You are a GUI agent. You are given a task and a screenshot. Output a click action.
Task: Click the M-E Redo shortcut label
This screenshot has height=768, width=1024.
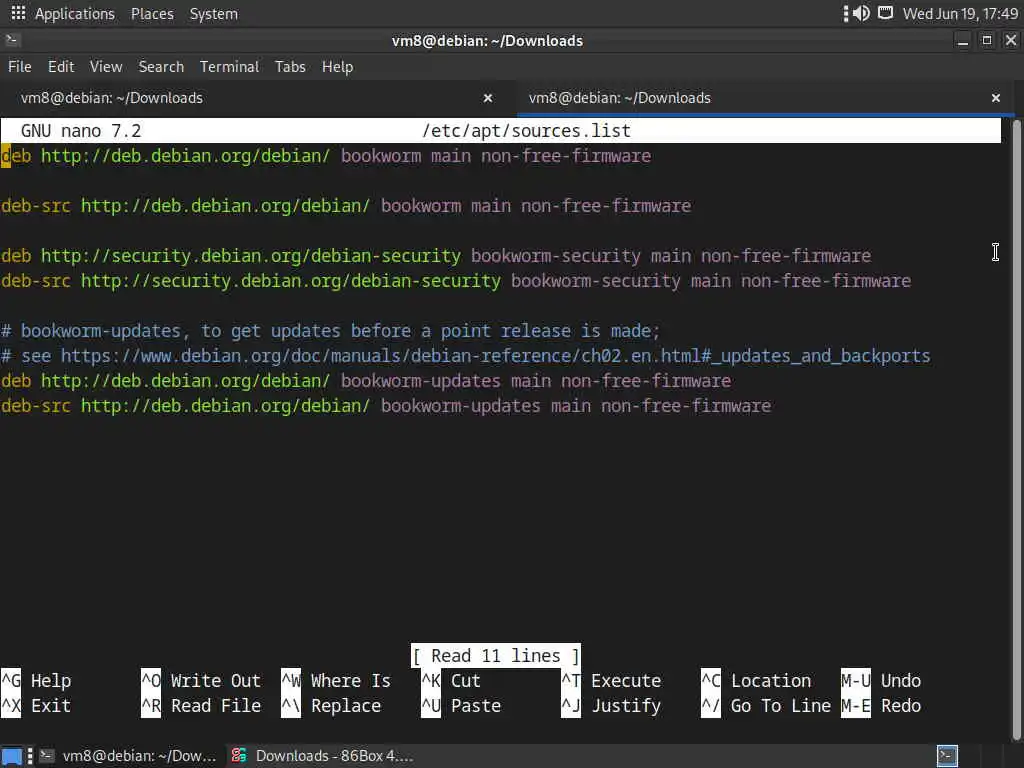(x=881, y=706)
